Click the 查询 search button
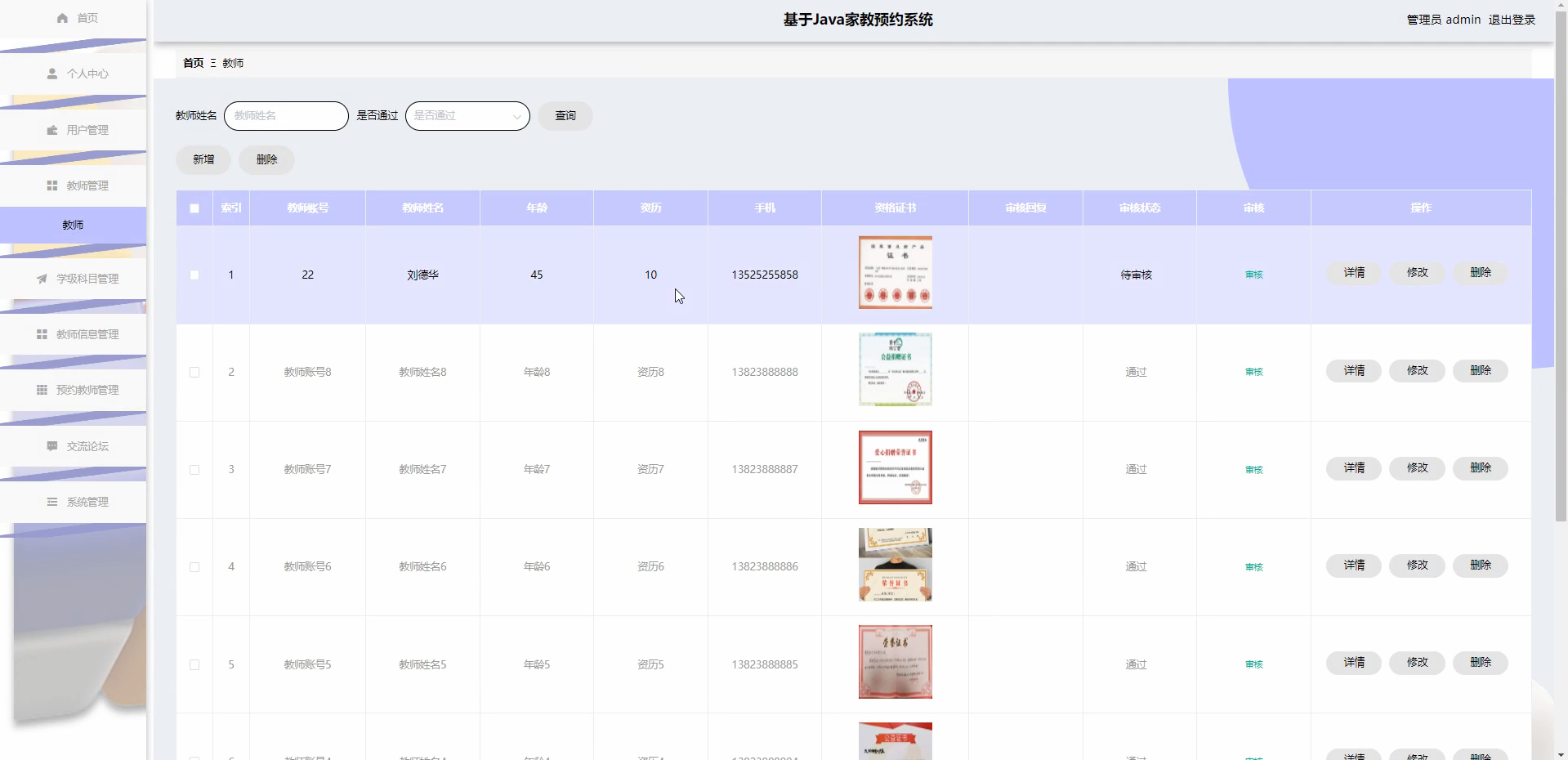The image size is (1568, 760). [x=565, y=116]
